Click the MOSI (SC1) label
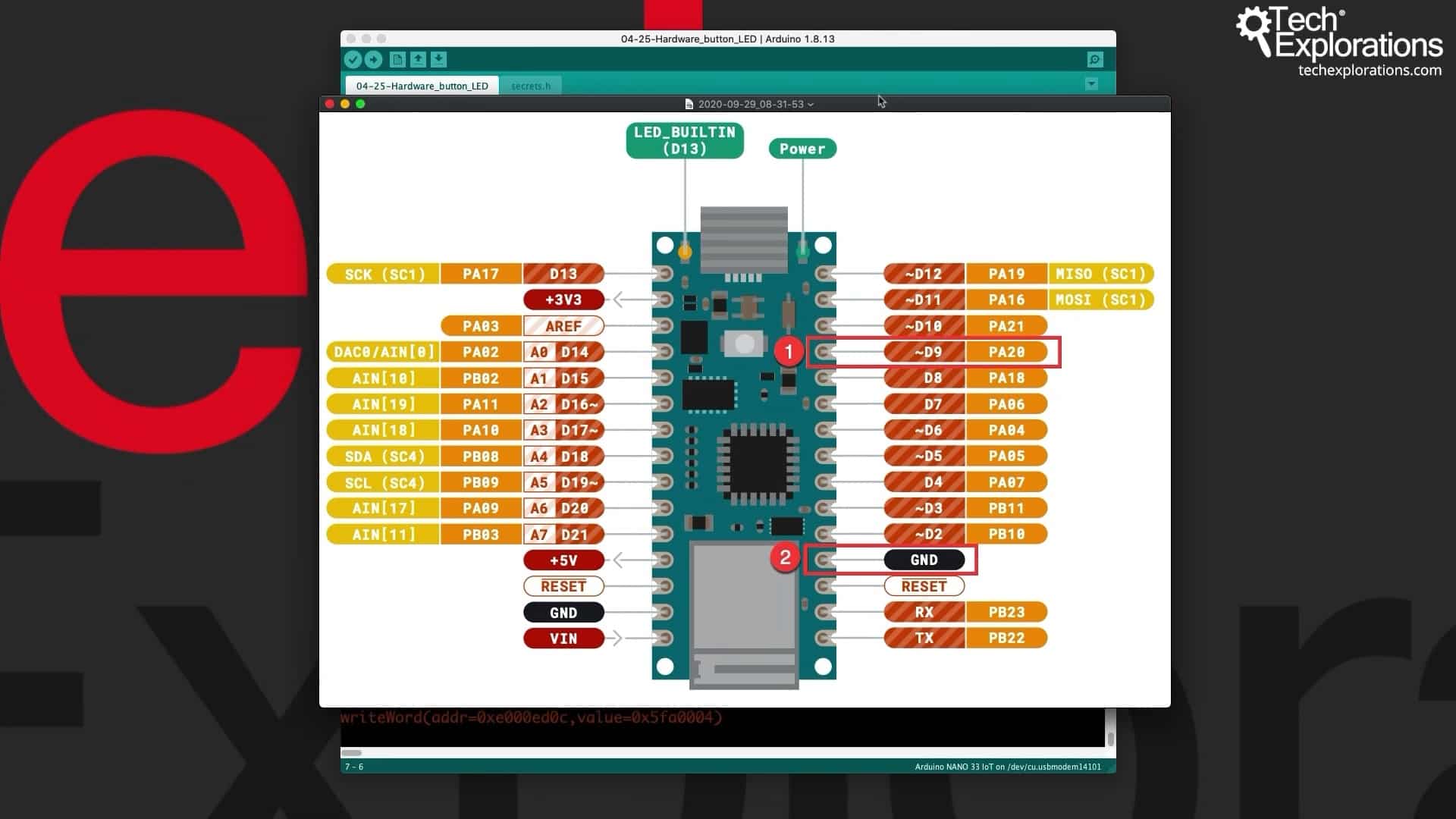Image resolution: width=1456 pixels, height=819 pixels. [x=1101, y=300]
